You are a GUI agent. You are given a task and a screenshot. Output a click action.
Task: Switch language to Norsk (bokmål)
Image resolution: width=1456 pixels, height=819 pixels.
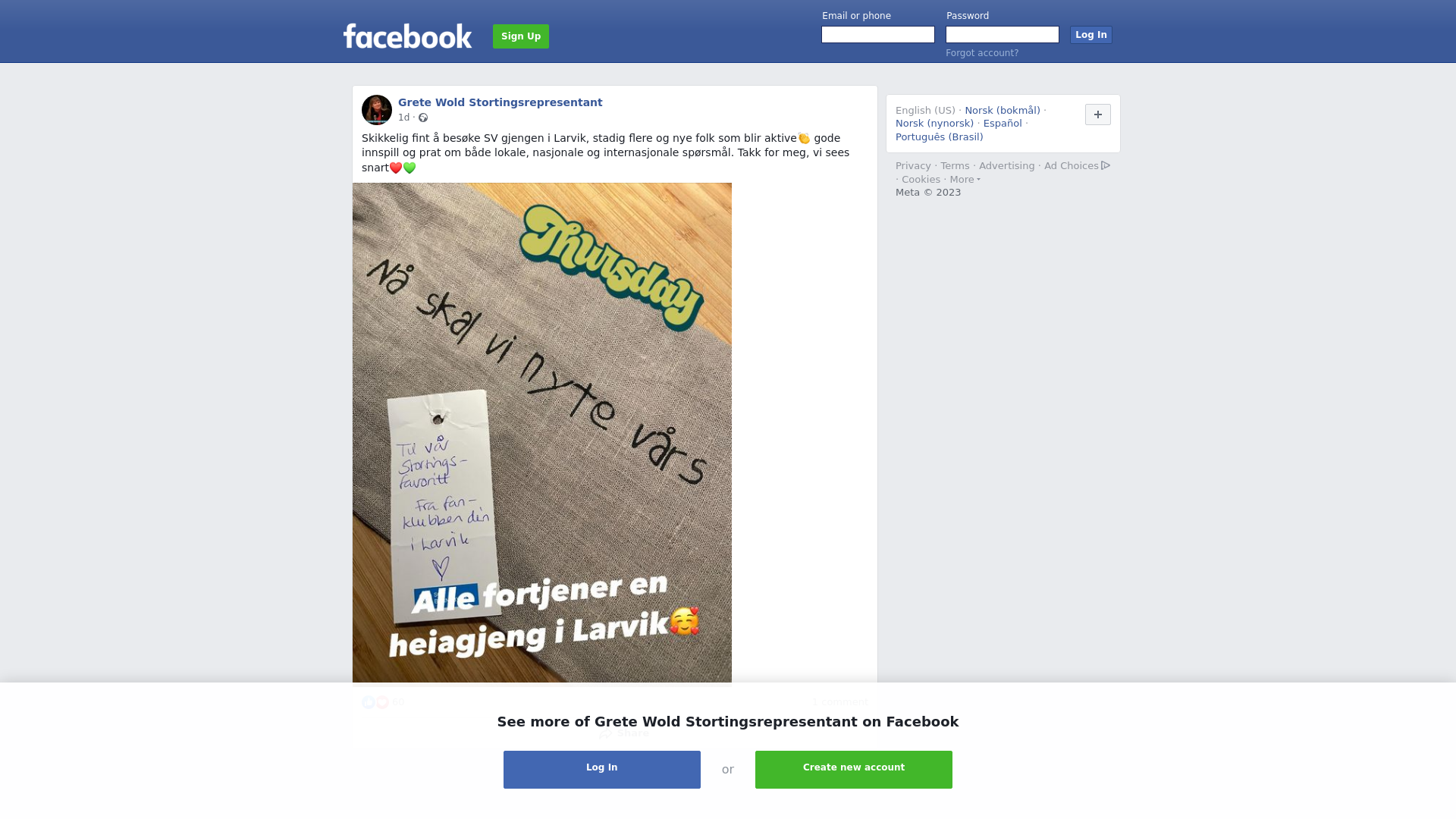tap(1003, 111)
